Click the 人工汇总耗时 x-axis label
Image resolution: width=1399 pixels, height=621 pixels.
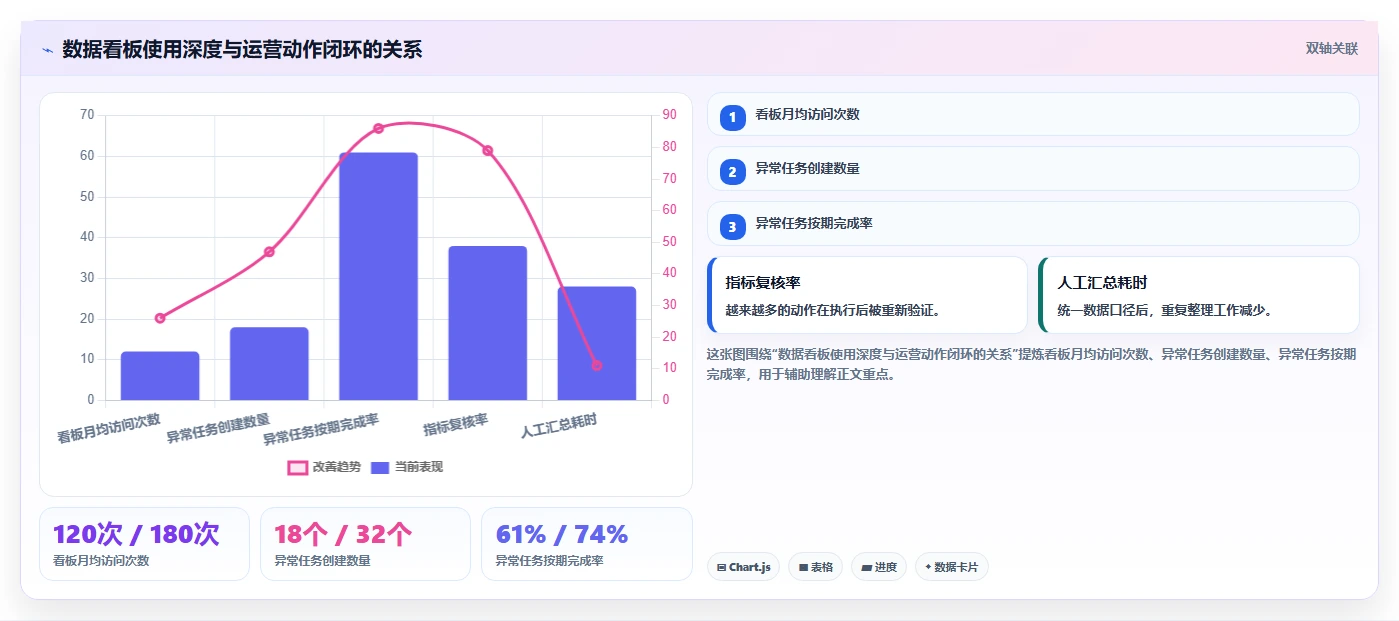click(559, 426)
